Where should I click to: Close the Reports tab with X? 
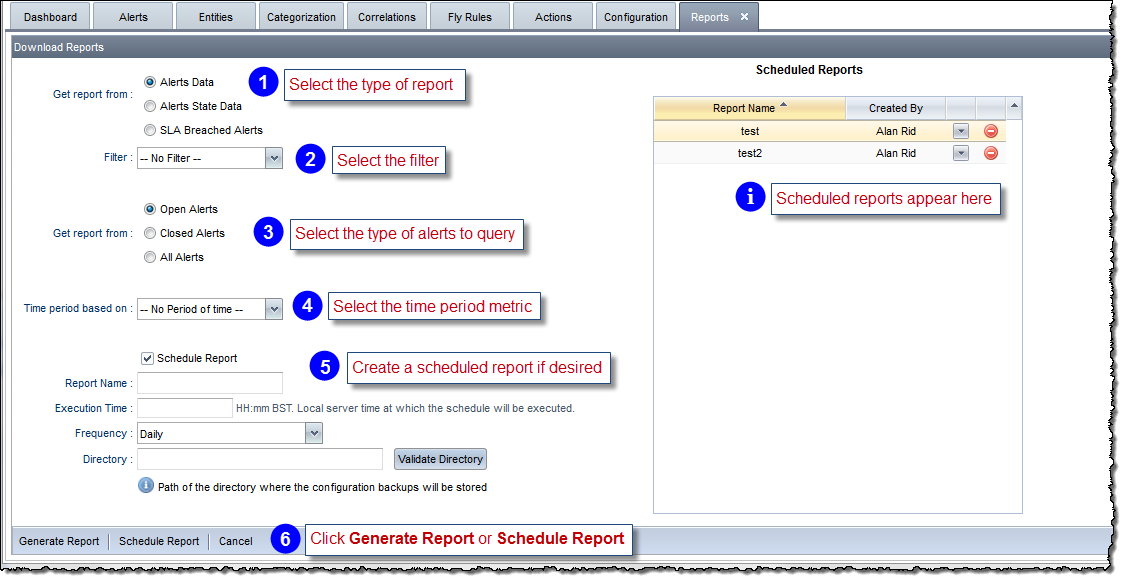click(x=744, y=17)
